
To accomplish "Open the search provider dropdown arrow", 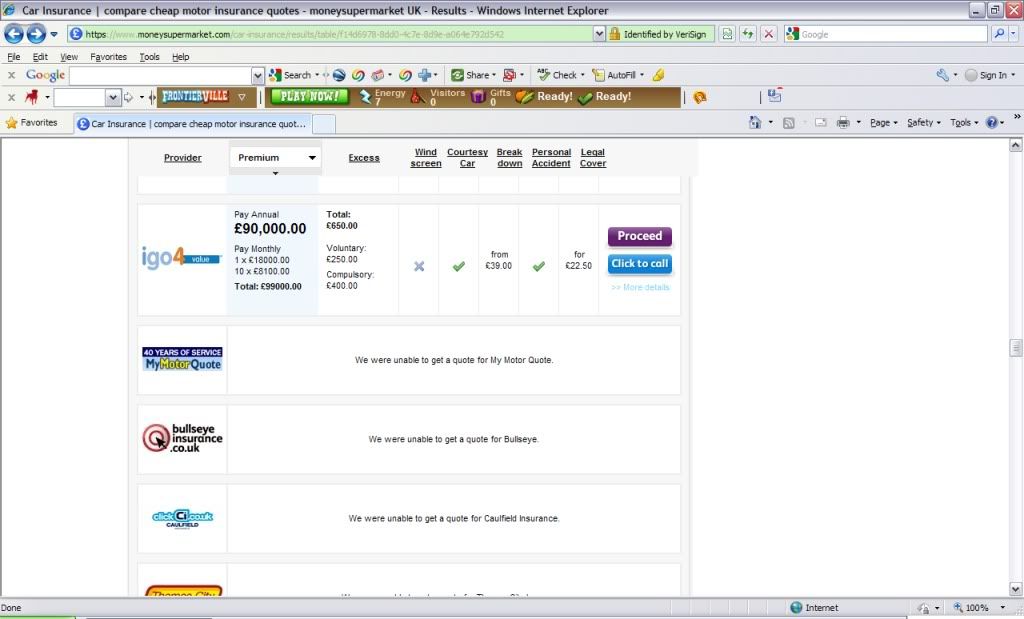I will click(1014, 34).
